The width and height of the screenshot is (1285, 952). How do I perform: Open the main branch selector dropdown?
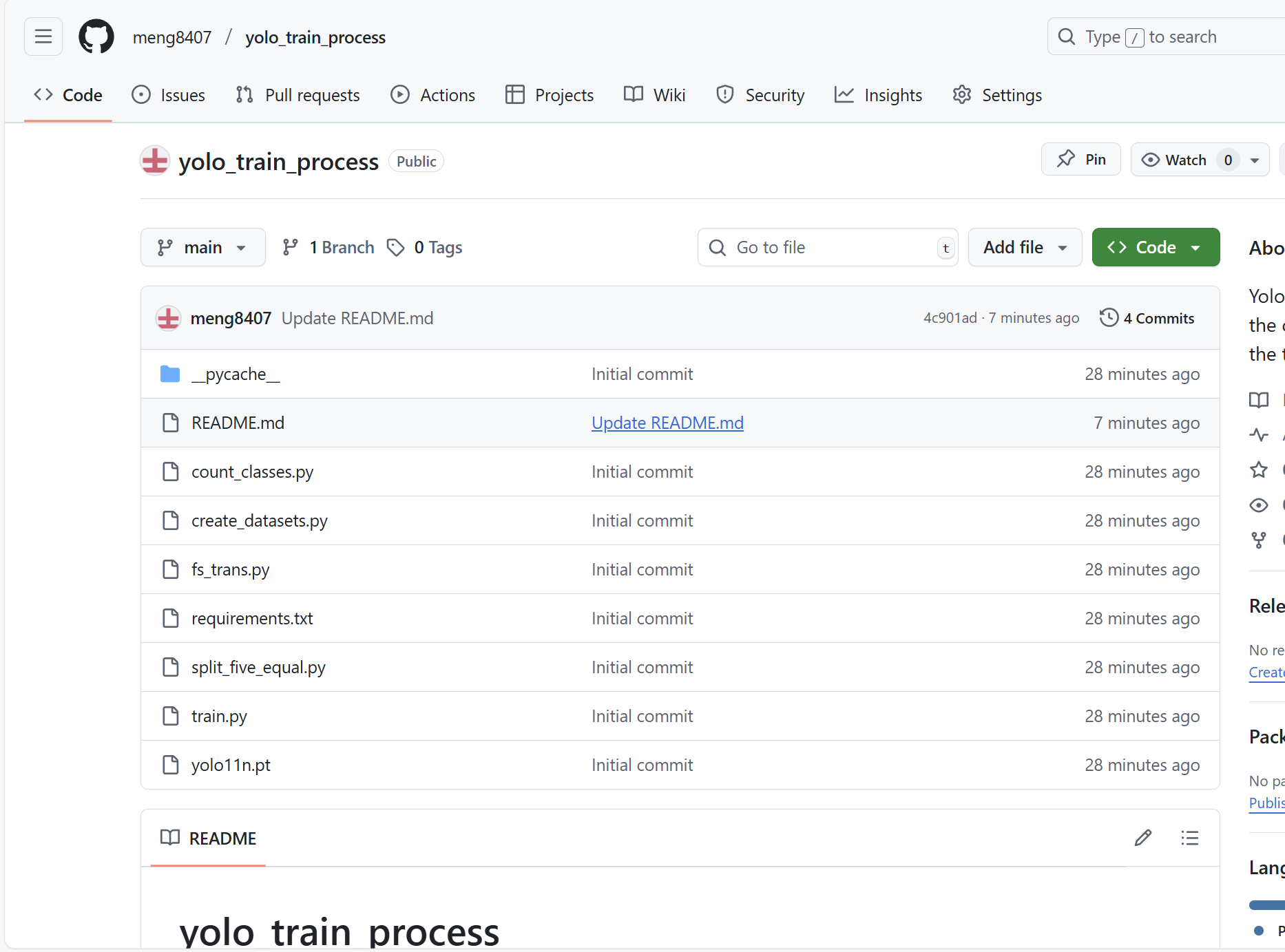[203, 247]
